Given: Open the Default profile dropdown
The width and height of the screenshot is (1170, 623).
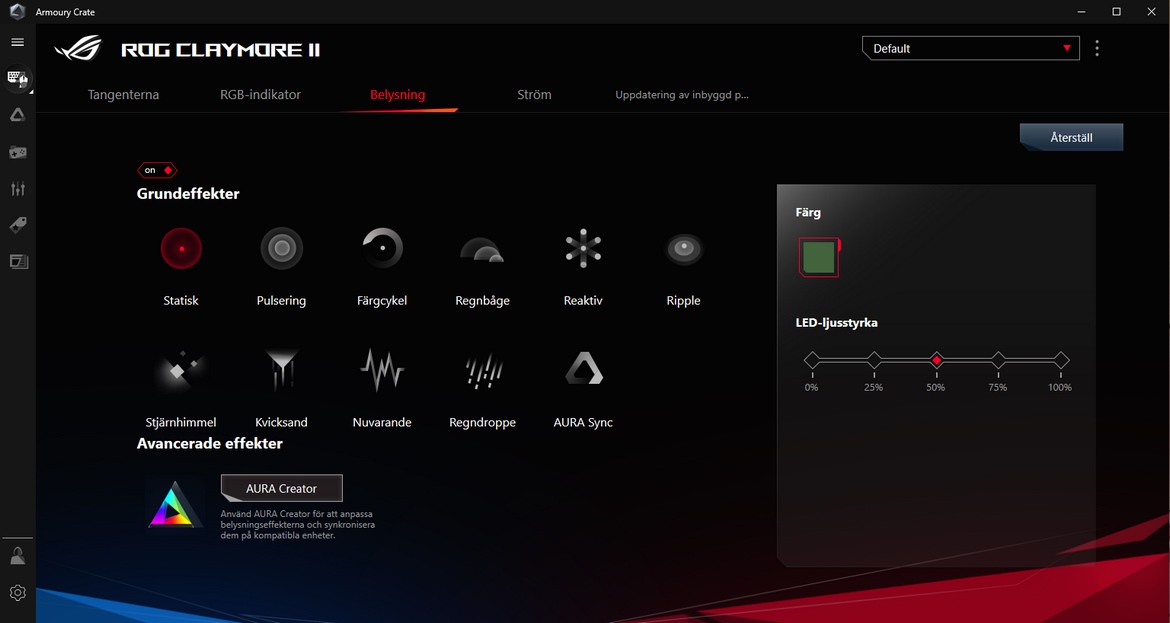Looking at the screenshot, I should [970, 48].
